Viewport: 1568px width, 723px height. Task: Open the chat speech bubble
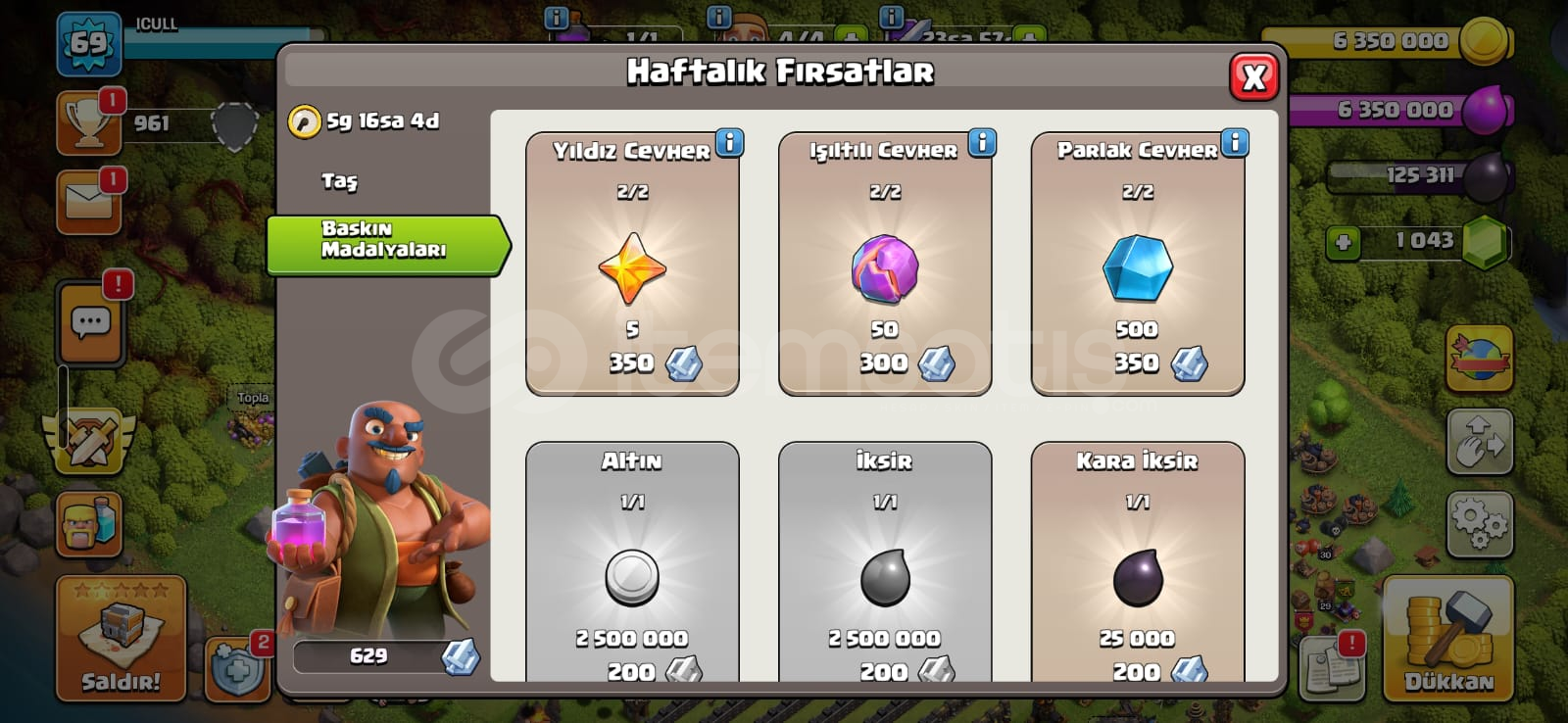tap(91, 322)
